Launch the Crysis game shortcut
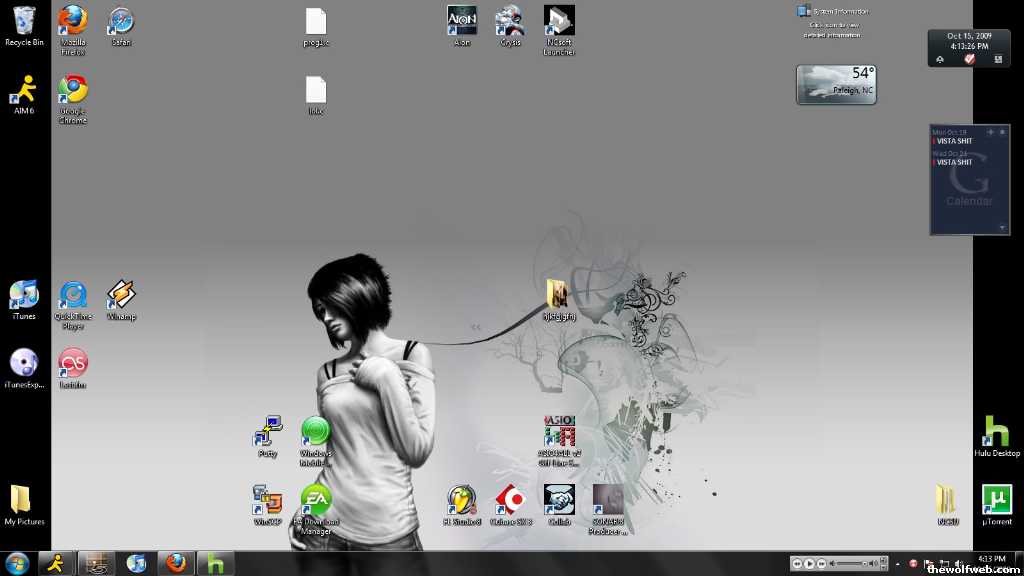The width and height of the screenshot is (1024, 576). 510,21
